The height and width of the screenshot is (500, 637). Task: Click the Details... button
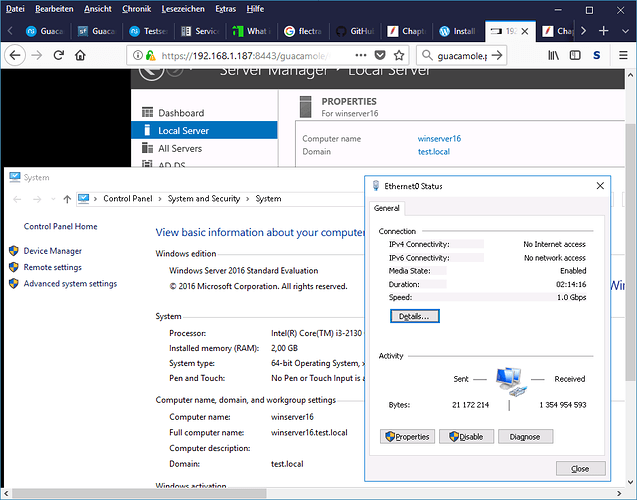(414, 316)
